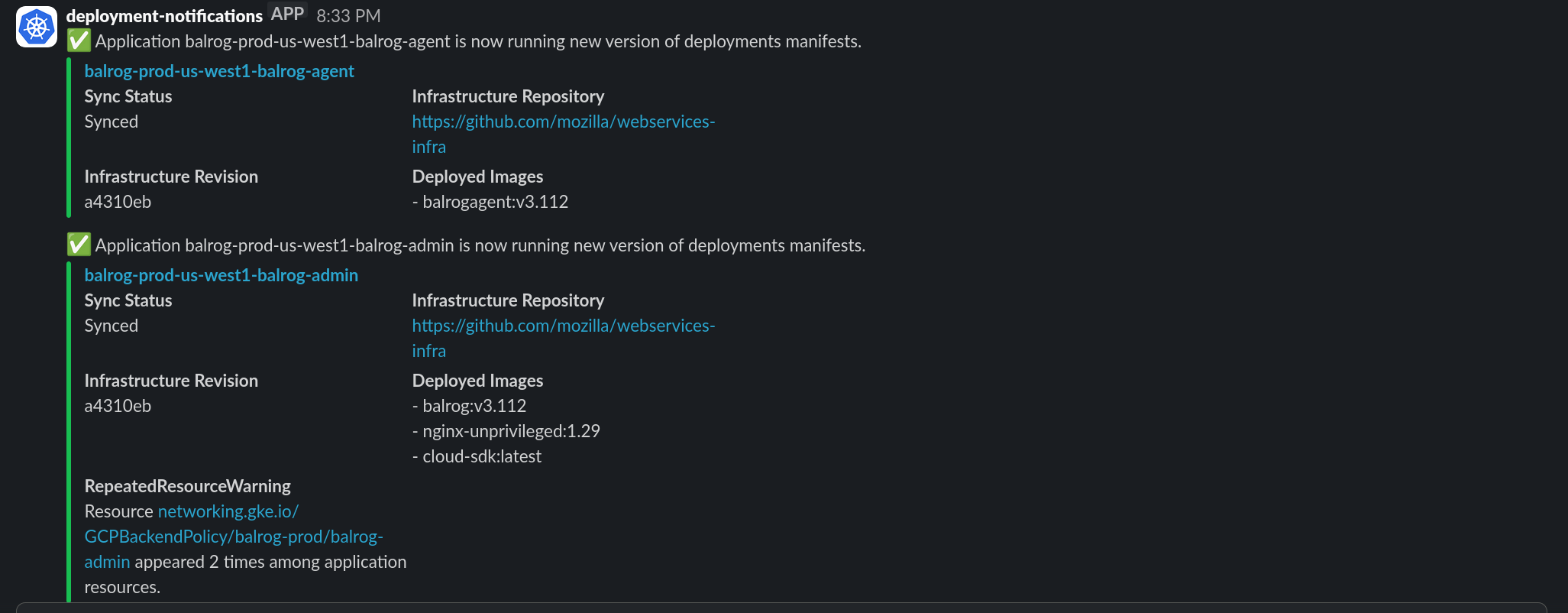Click the balrog:v3.112 image entry
This screenshot has width=1568, height=613.
tap(474, 406)
